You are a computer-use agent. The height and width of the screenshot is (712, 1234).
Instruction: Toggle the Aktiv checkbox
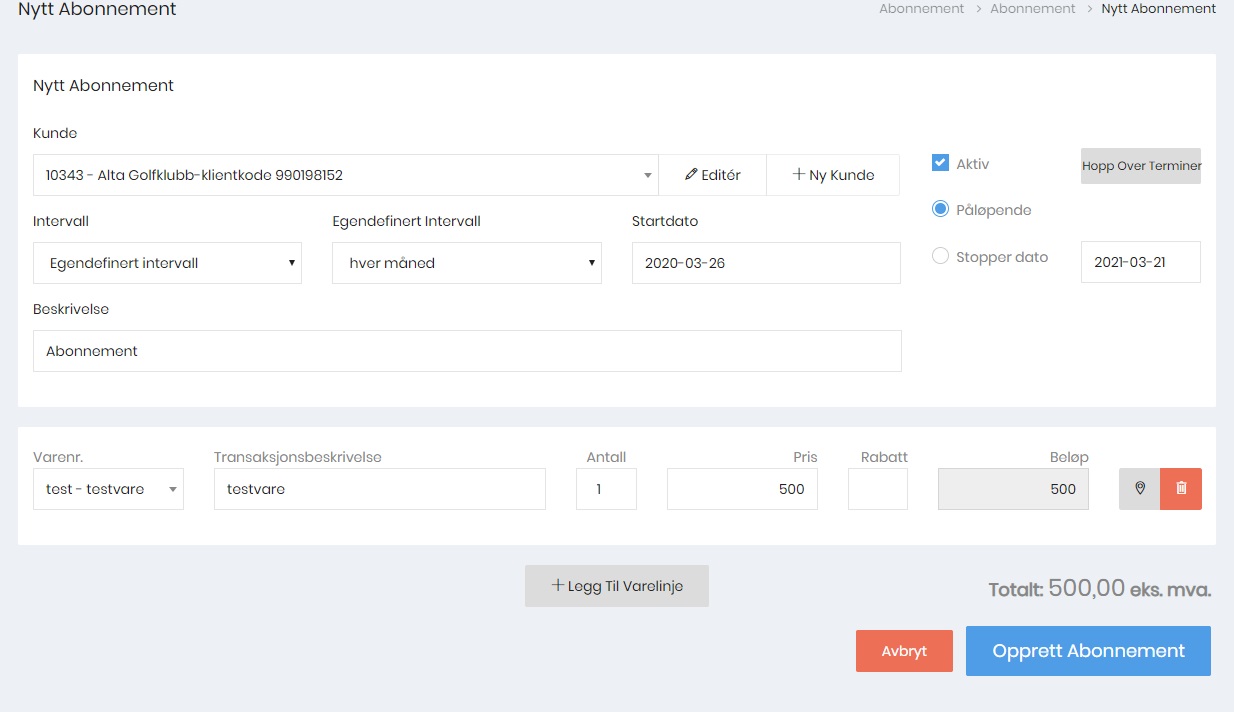point(940,163)
